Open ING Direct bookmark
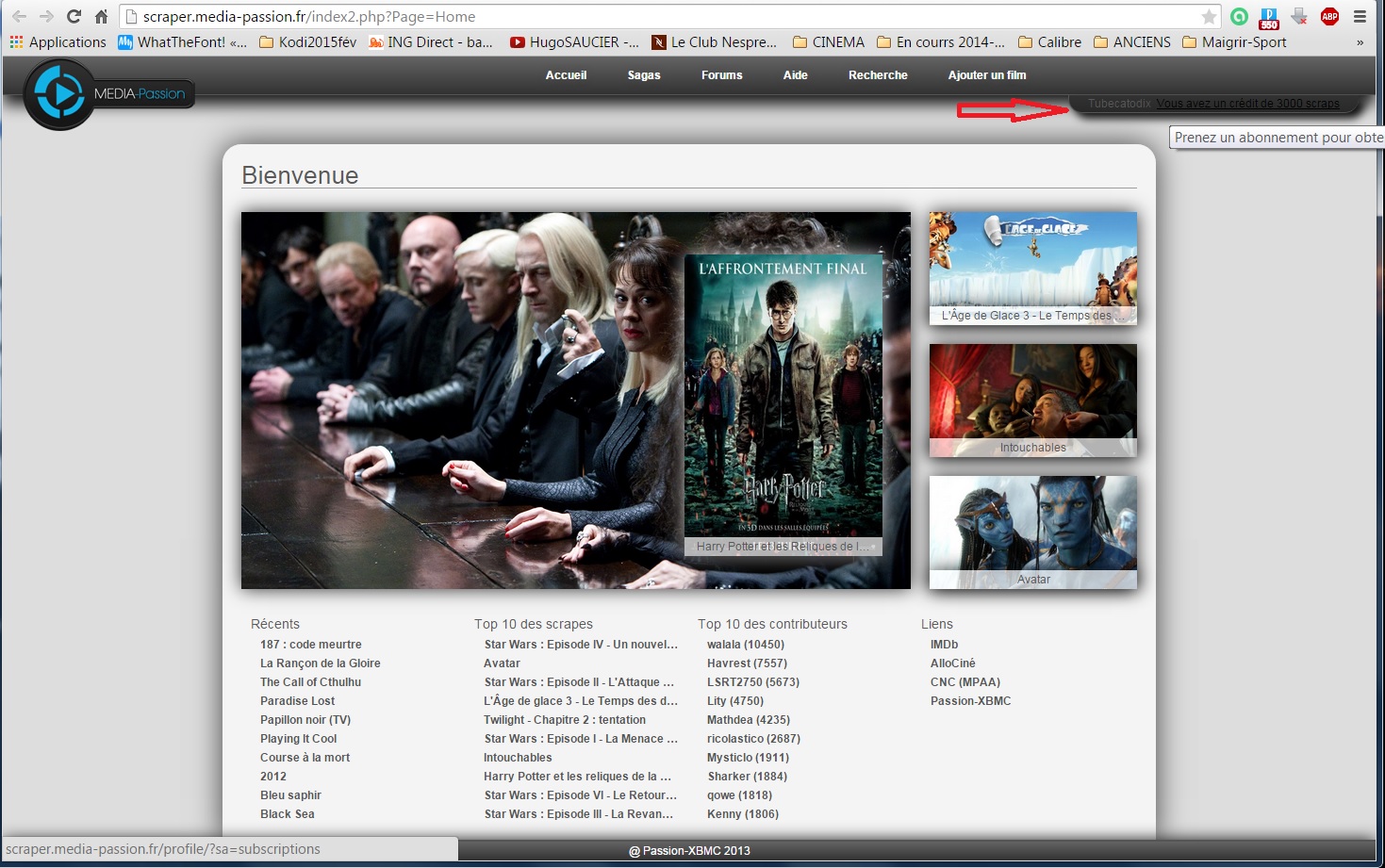Screen dimensions: 1385x868 point(431,42)
